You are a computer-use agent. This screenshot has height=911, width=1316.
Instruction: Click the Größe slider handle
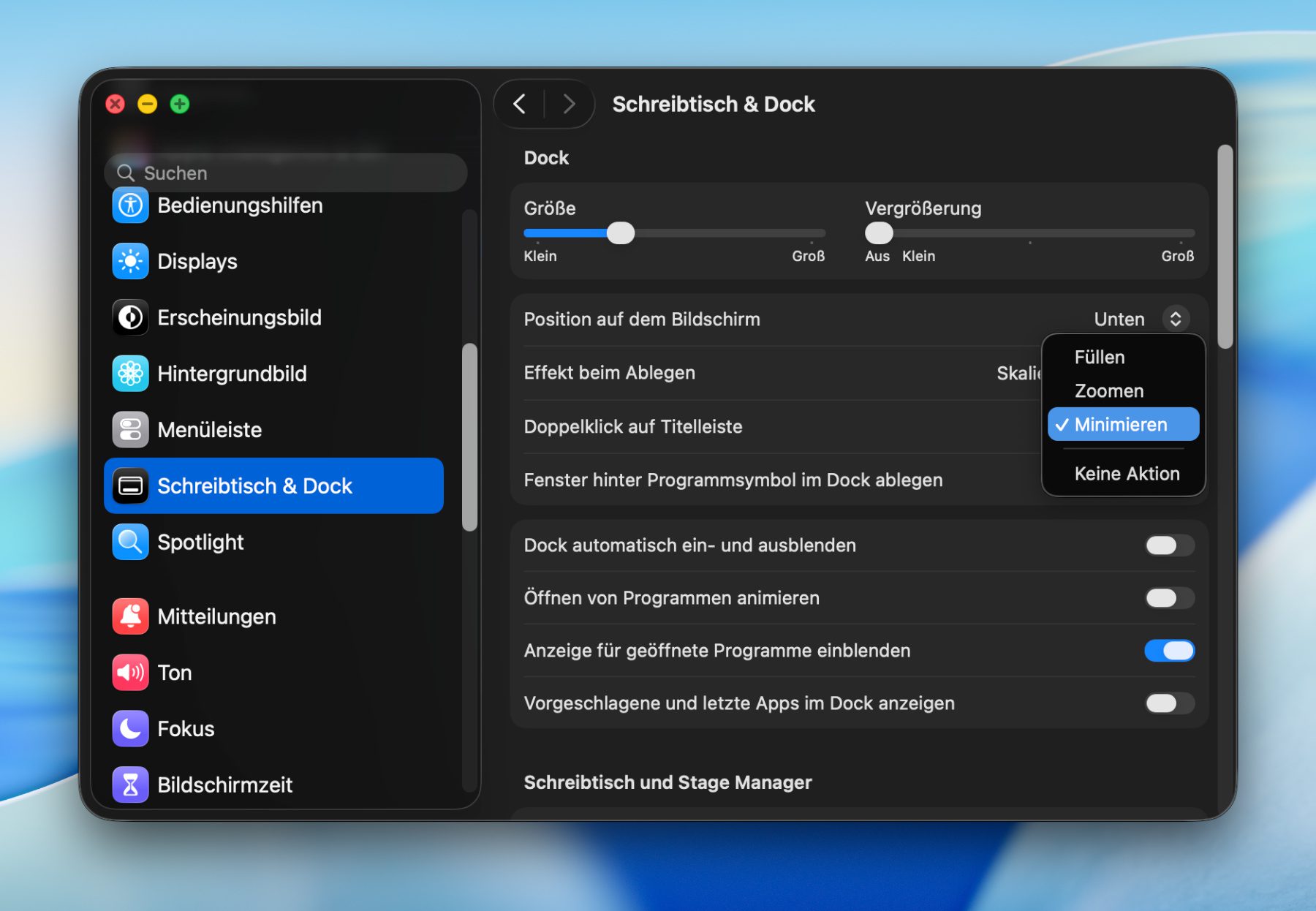[621, 233]
